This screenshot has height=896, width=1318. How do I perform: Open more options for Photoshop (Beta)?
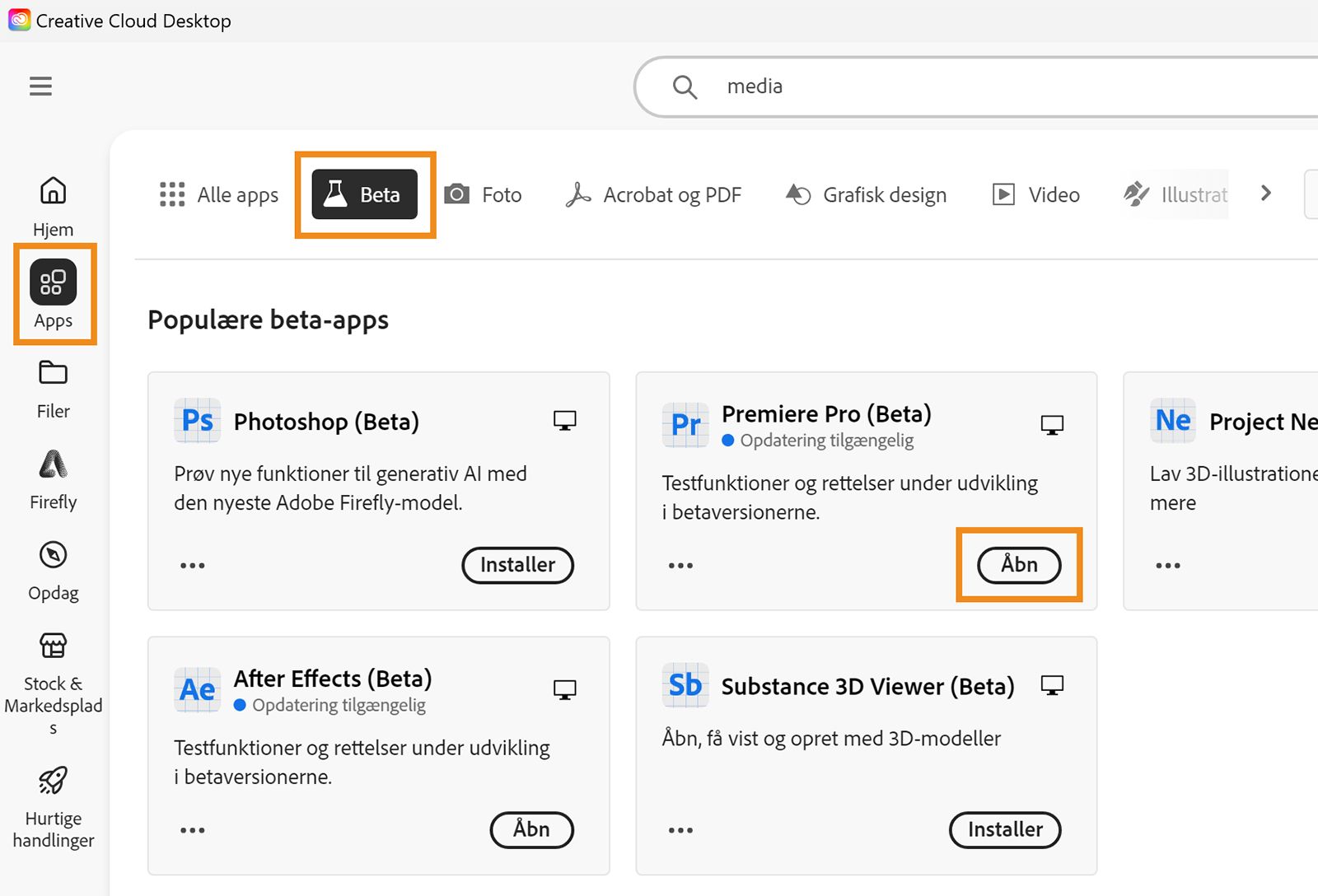click(x=193, y=566)
